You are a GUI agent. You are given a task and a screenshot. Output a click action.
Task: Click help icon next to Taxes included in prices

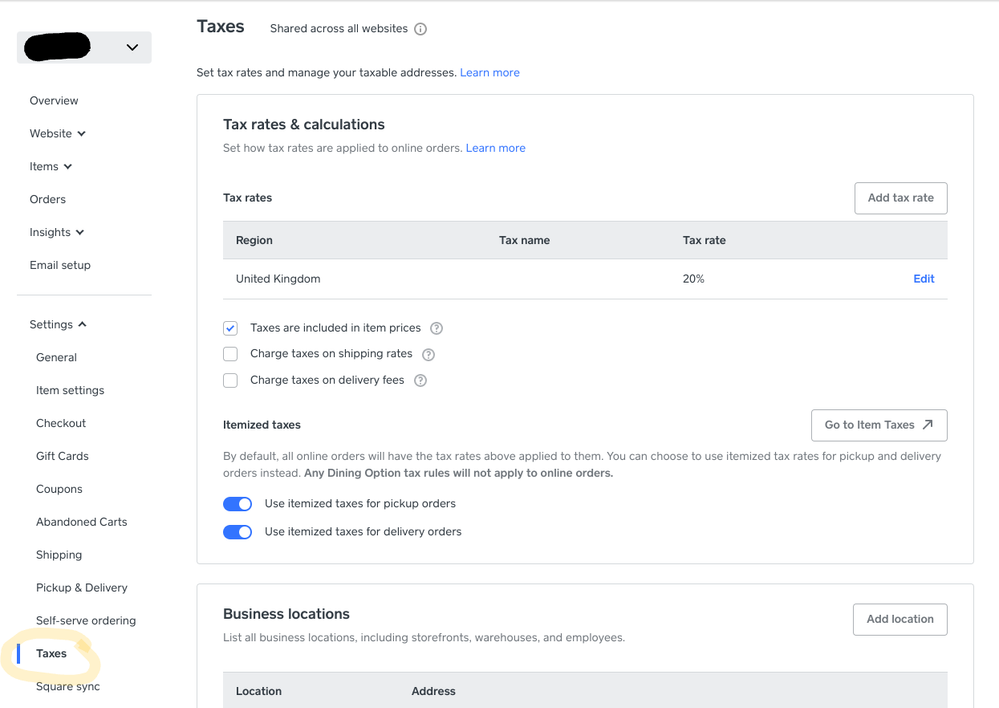coord(436,328)
